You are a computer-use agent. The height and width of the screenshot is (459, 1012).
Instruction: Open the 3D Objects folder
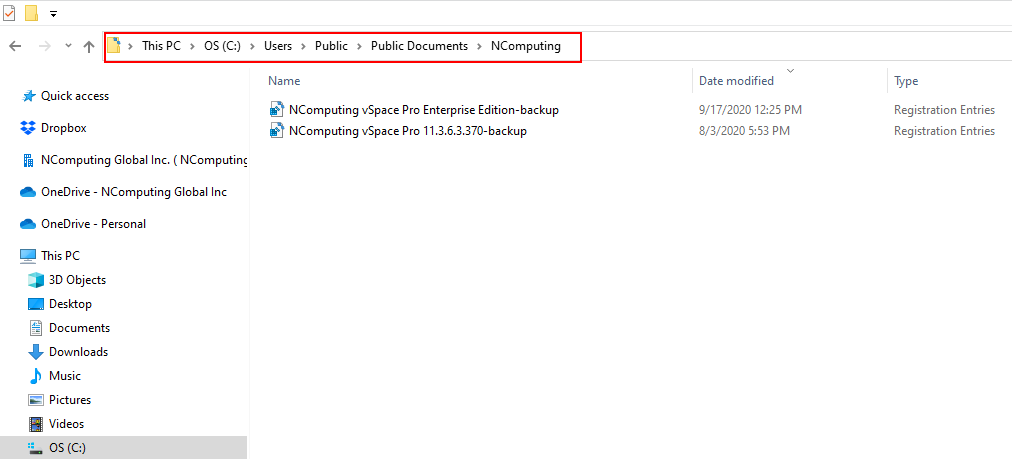pyautogui.click(x=77, y=280)
